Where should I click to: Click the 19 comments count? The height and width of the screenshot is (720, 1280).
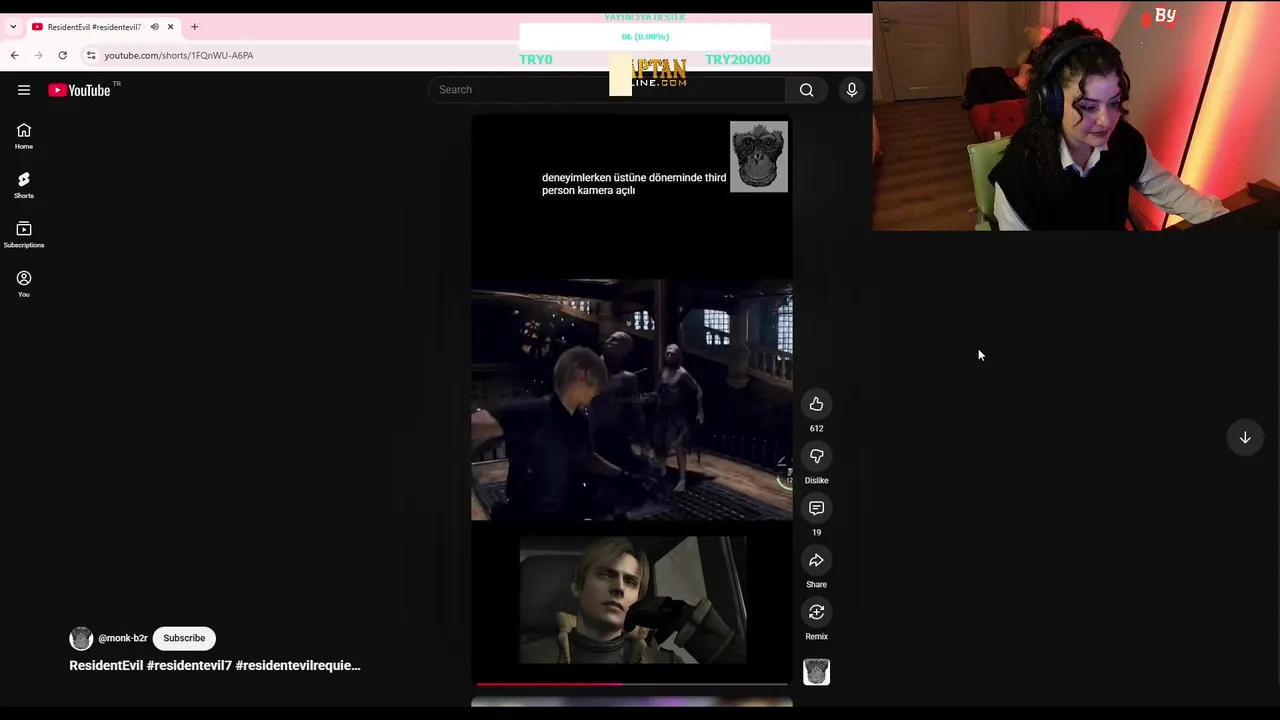[x=816, y=532]
